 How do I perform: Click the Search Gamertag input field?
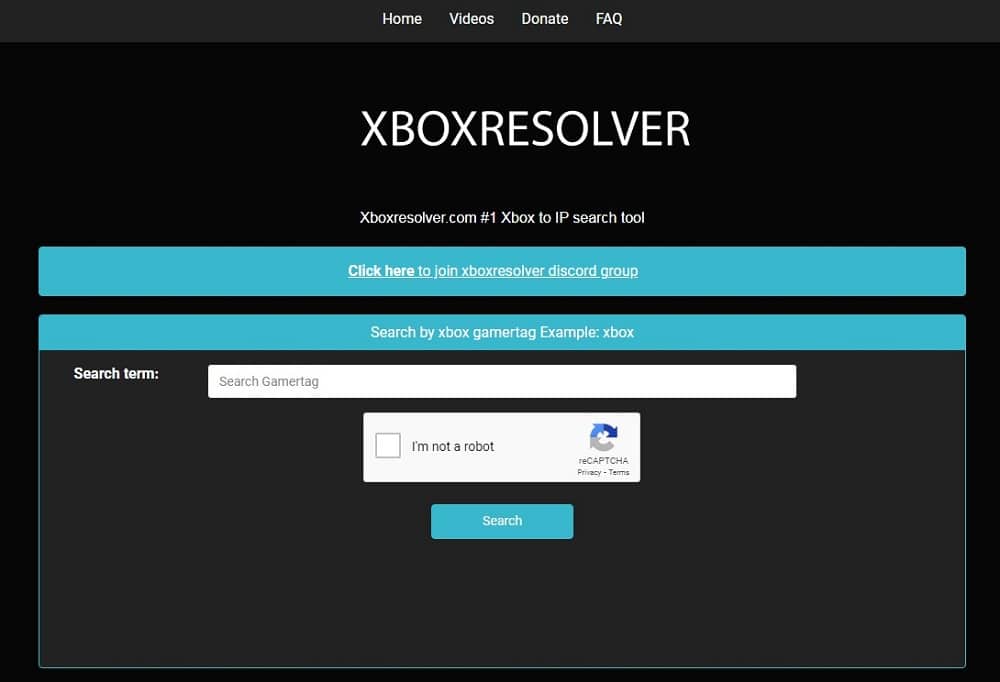coord(502,382)
